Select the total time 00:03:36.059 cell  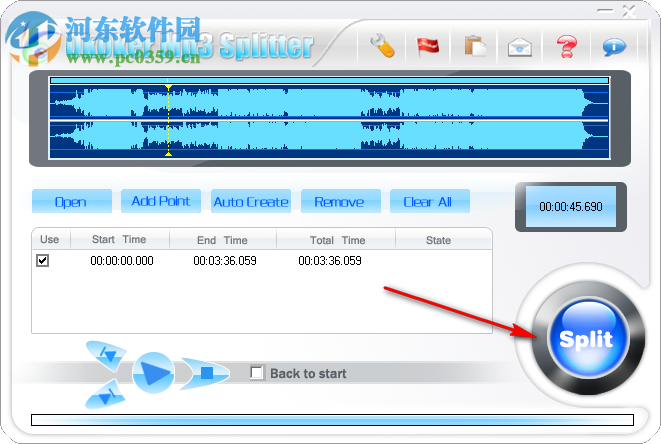[330, 261]
